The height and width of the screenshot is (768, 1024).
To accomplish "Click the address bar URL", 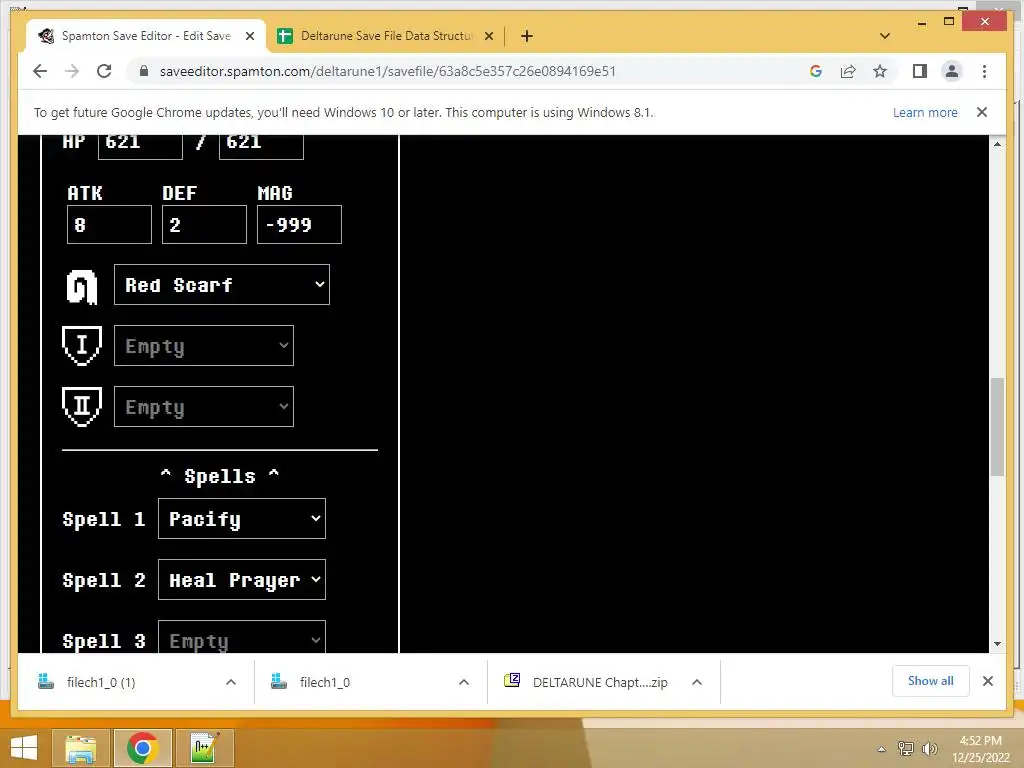I will point(387,71).
